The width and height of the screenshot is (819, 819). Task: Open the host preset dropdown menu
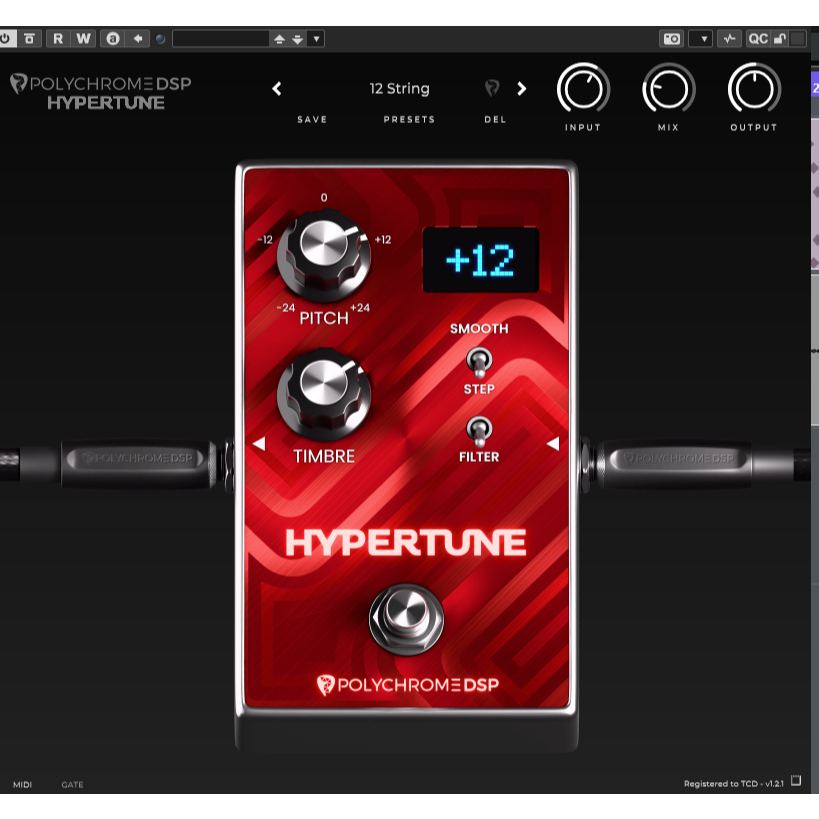(316, 39)
